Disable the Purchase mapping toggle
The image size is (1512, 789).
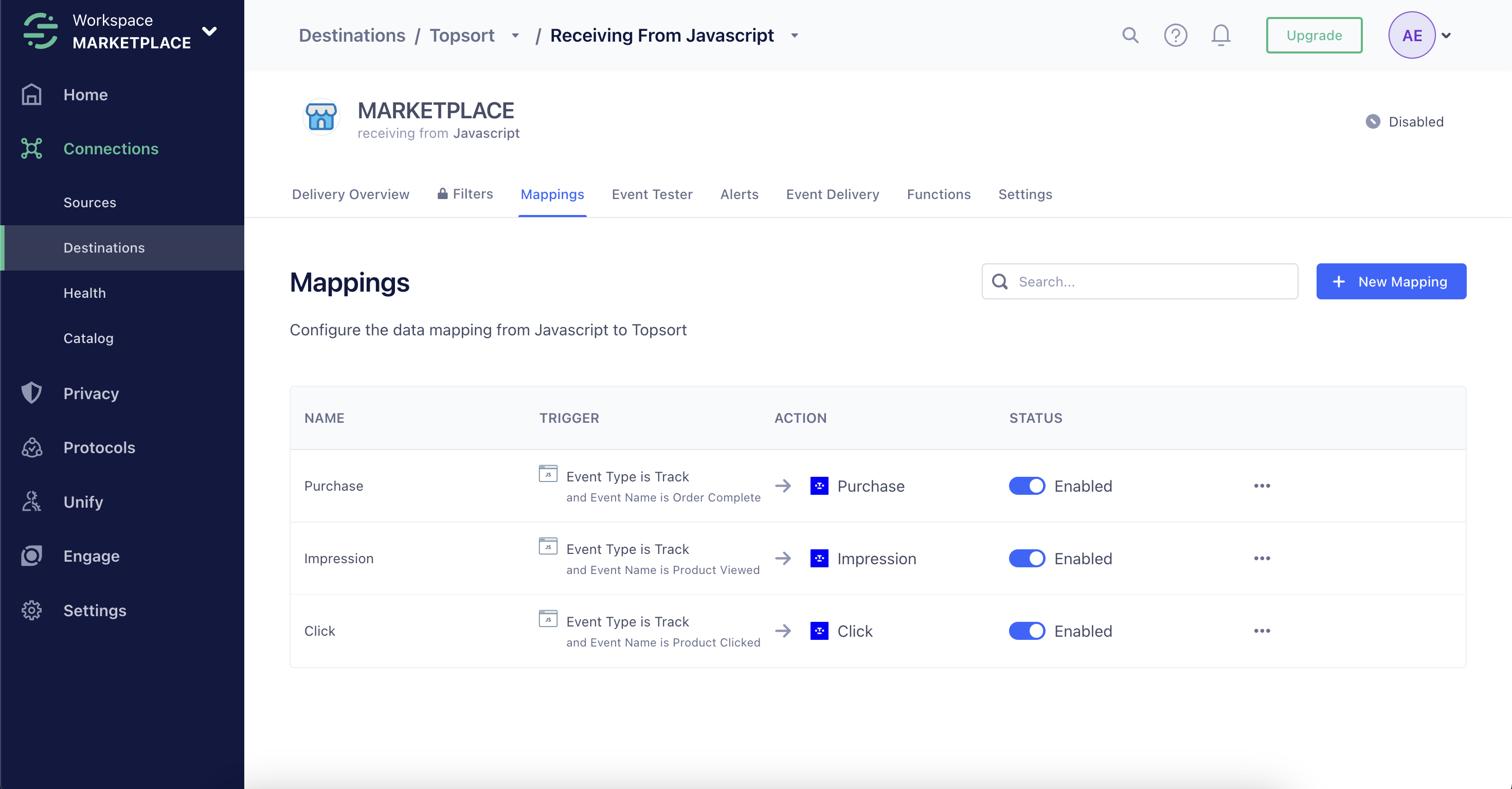pyautogui.click(x=1027, y=486)
